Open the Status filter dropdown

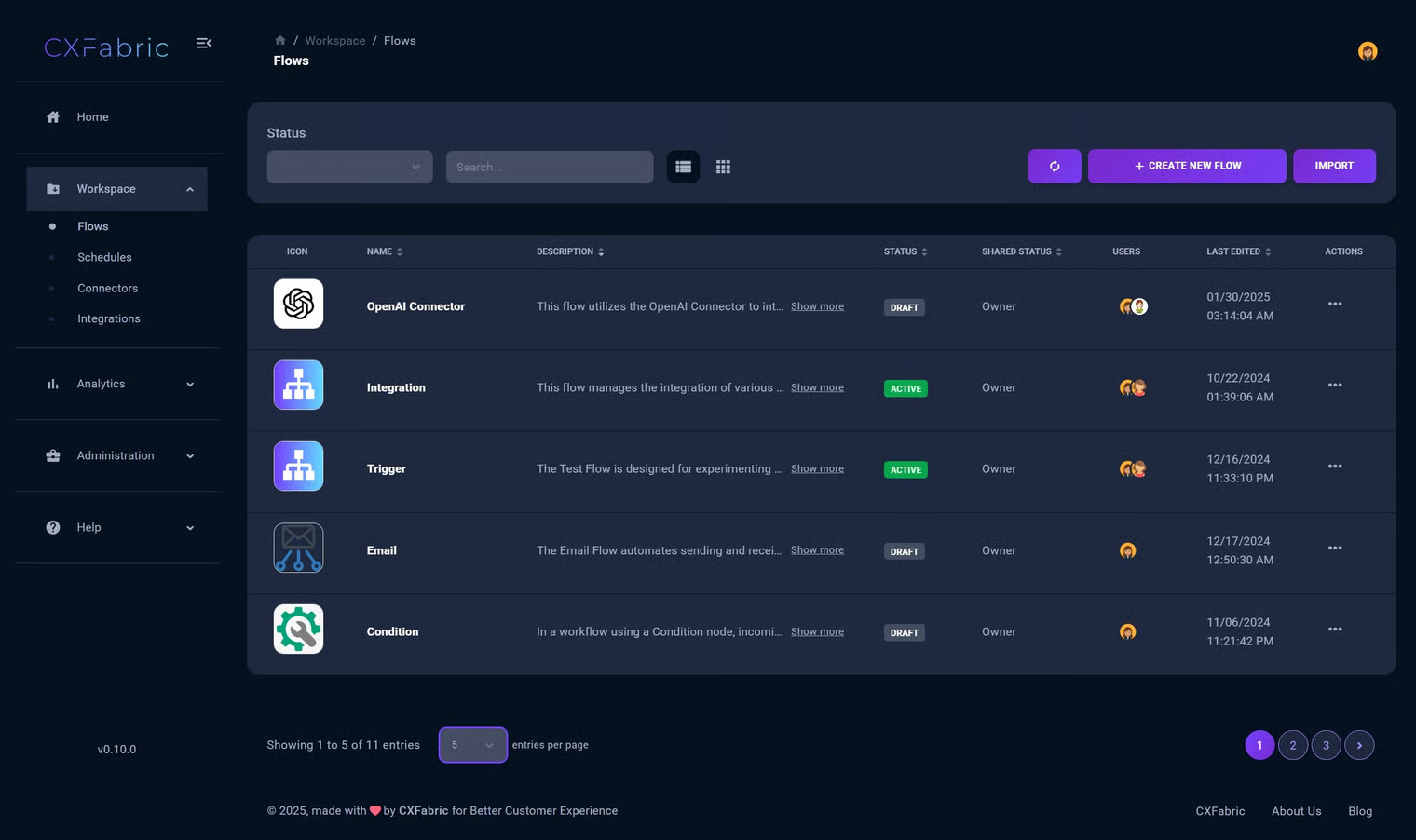click(x=349, y=168)
